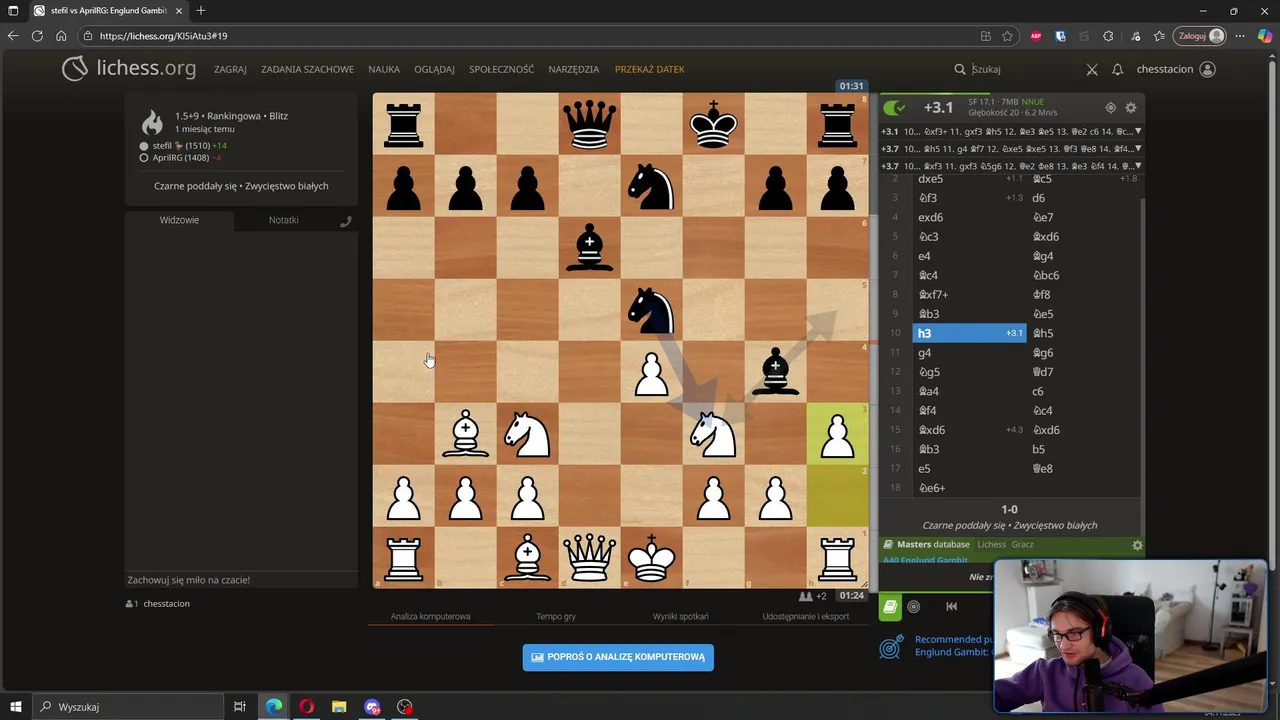Open browser three-dots settings menu
The image size is (1280, 720).
tap(1240, 36)
